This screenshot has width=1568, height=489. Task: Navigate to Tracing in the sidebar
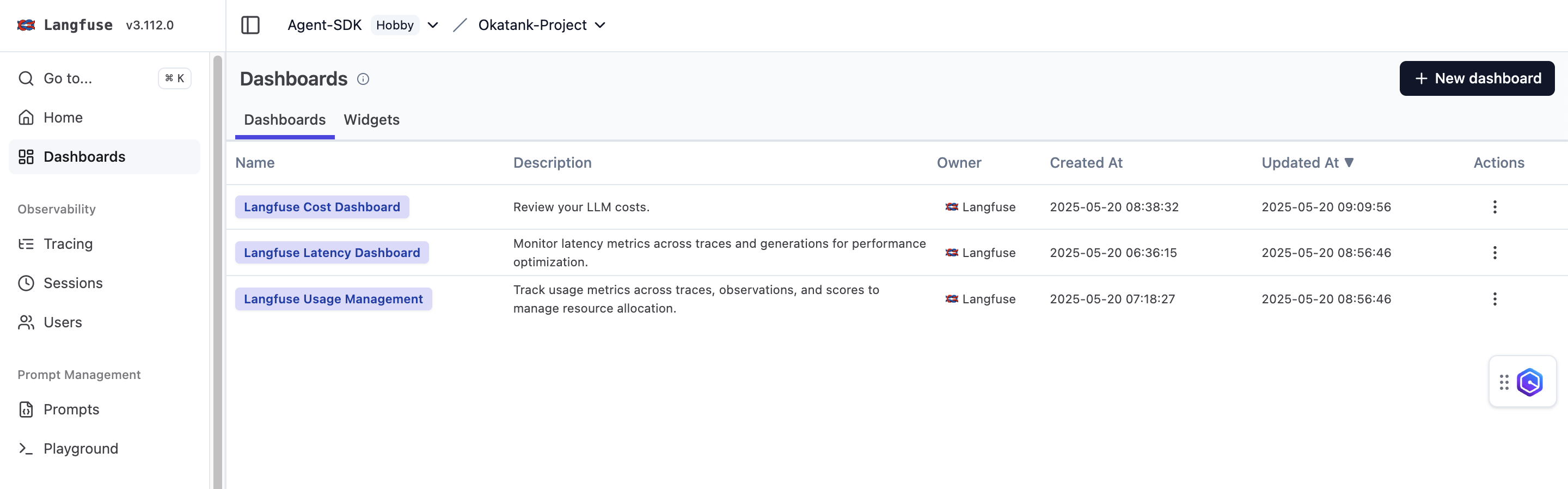(68, 244)
